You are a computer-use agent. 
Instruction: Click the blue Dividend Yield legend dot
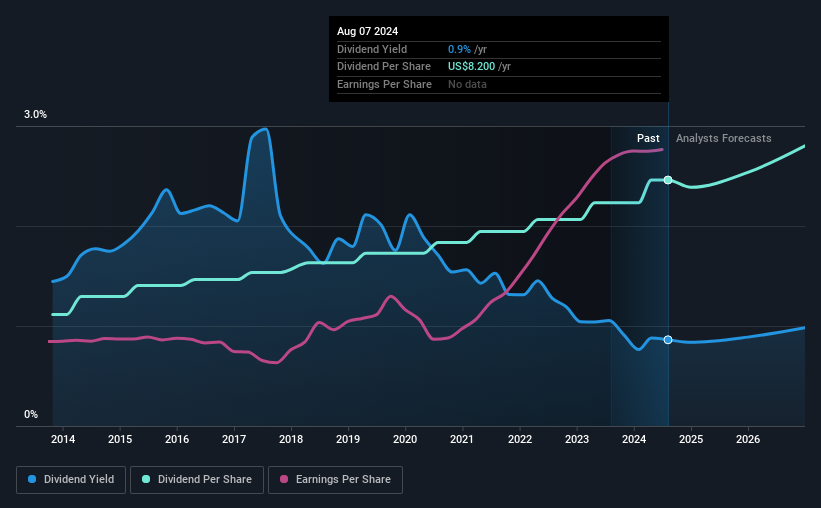point(32,479)
